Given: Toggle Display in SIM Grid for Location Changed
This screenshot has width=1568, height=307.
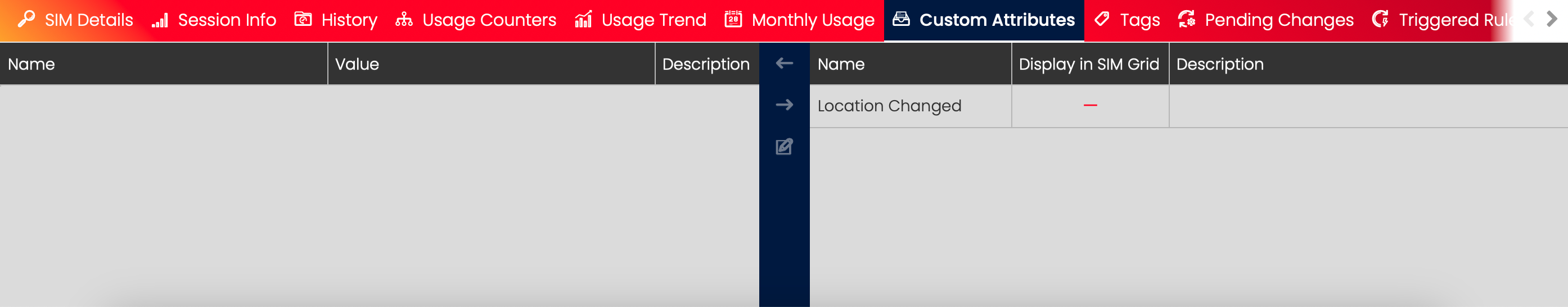Looking at the screenshot, I should 1089,106.
